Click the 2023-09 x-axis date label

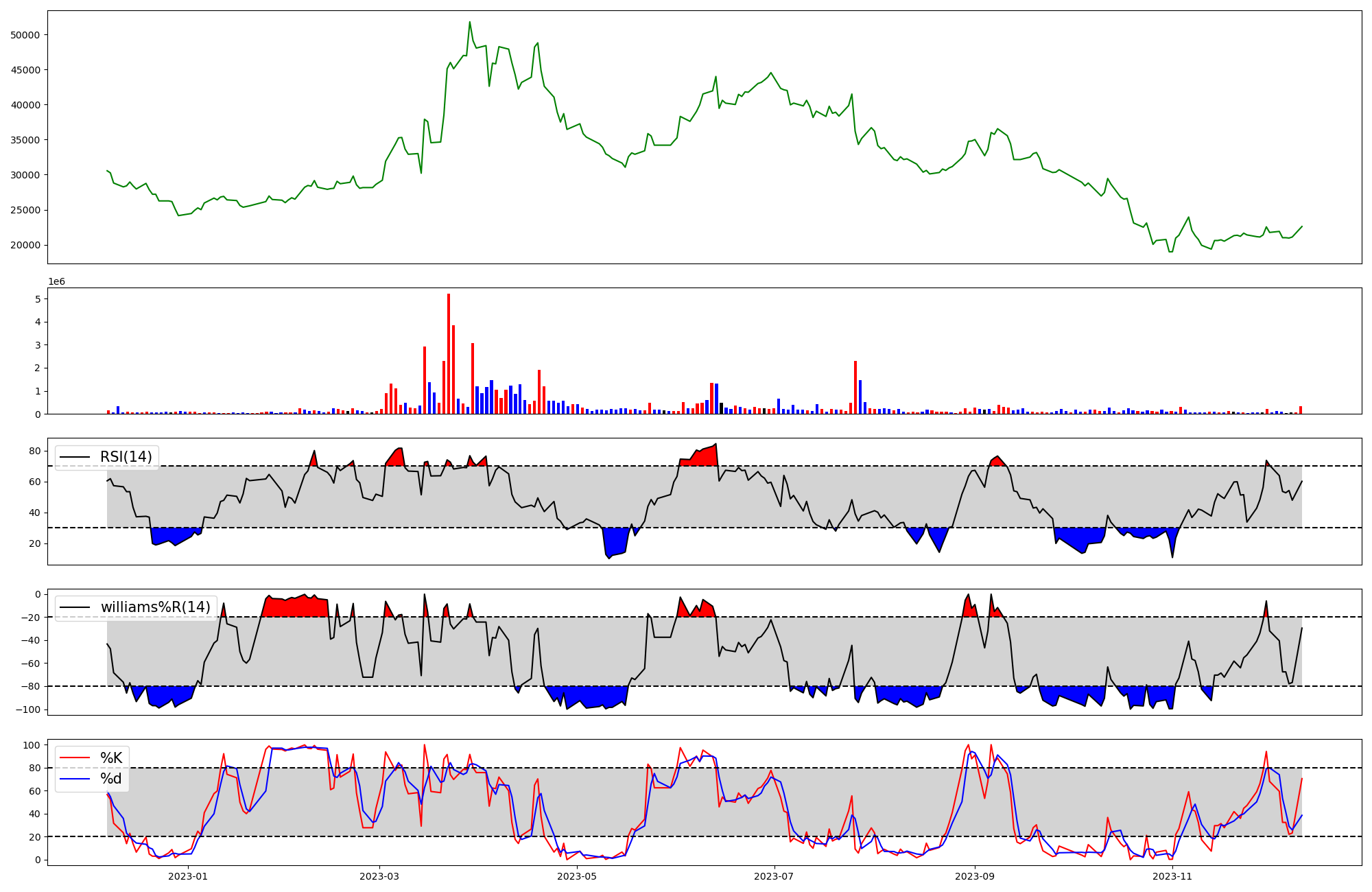click(x=975, y=876)
